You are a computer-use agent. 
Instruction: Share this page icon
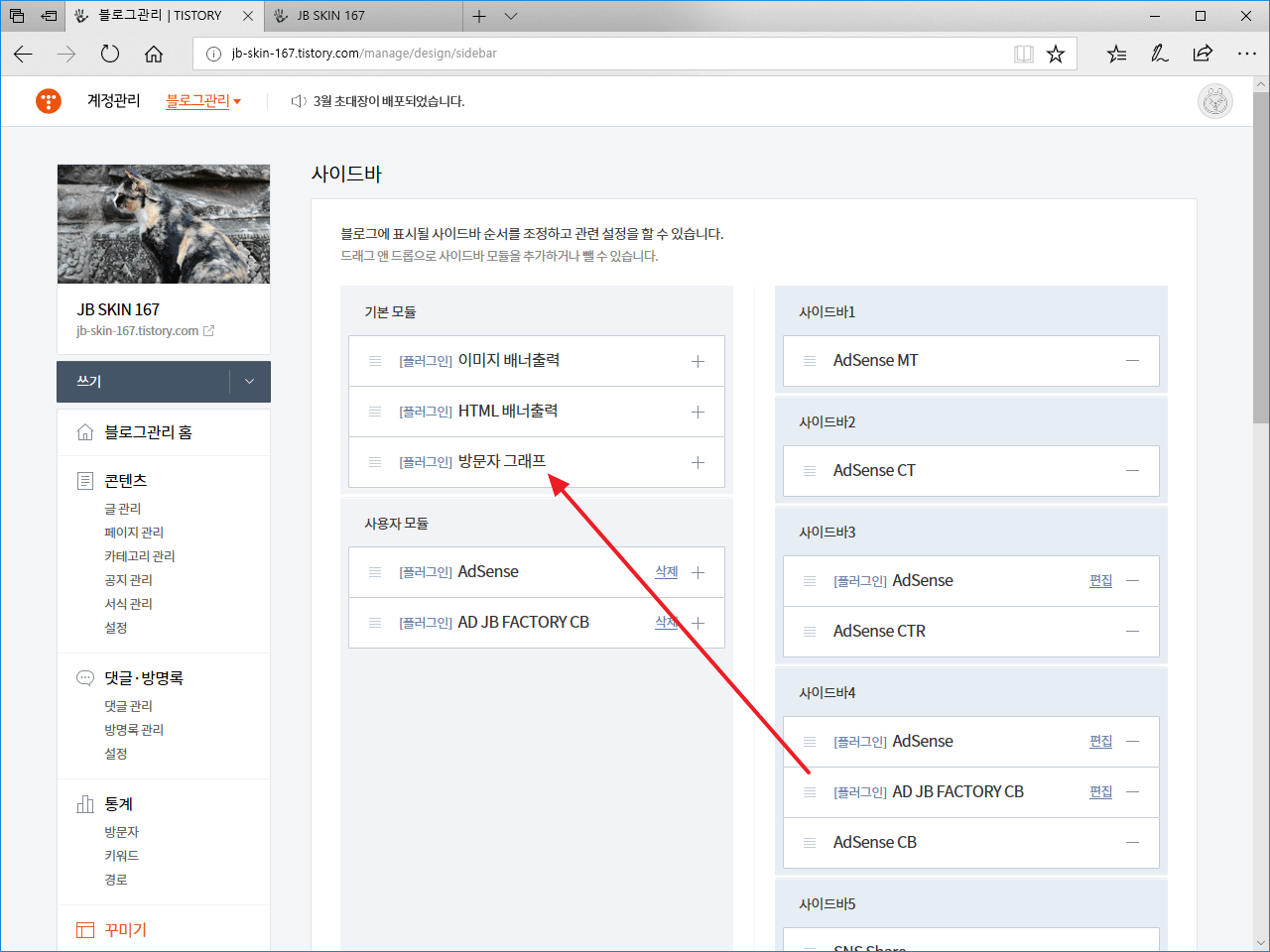1203,54
